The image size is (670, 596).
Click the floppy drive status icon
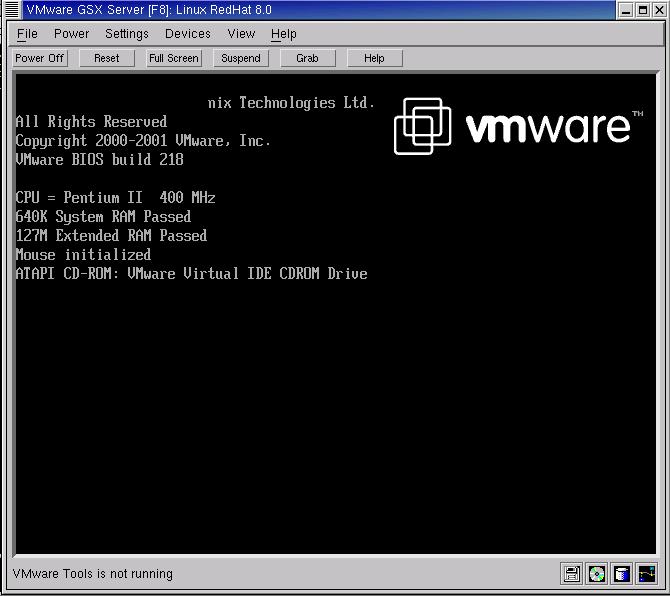571,574
